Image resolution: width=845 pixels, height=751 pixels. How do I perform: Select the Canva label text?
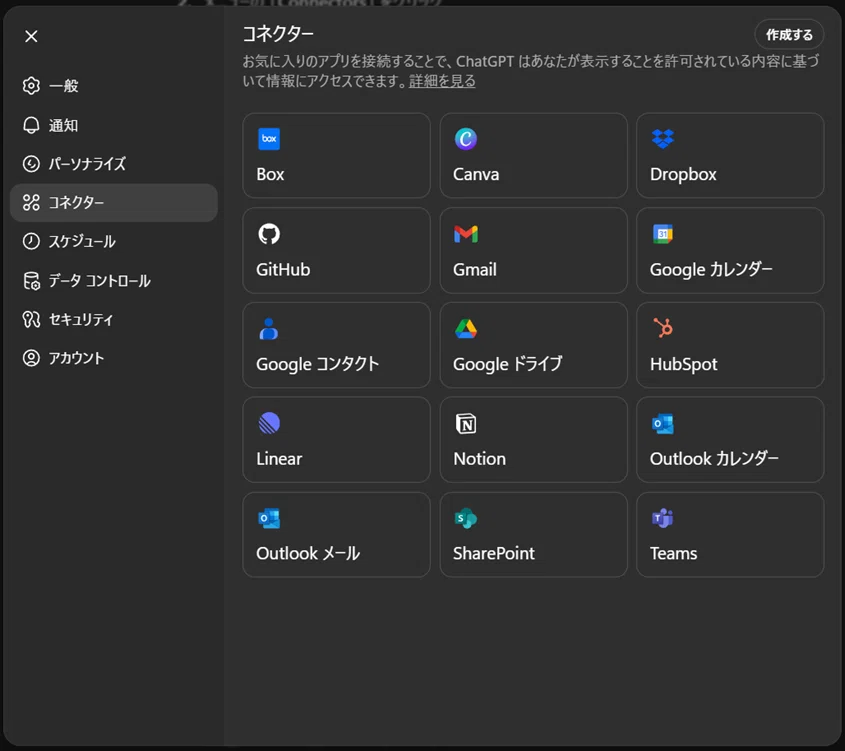[x=476, y=174]
